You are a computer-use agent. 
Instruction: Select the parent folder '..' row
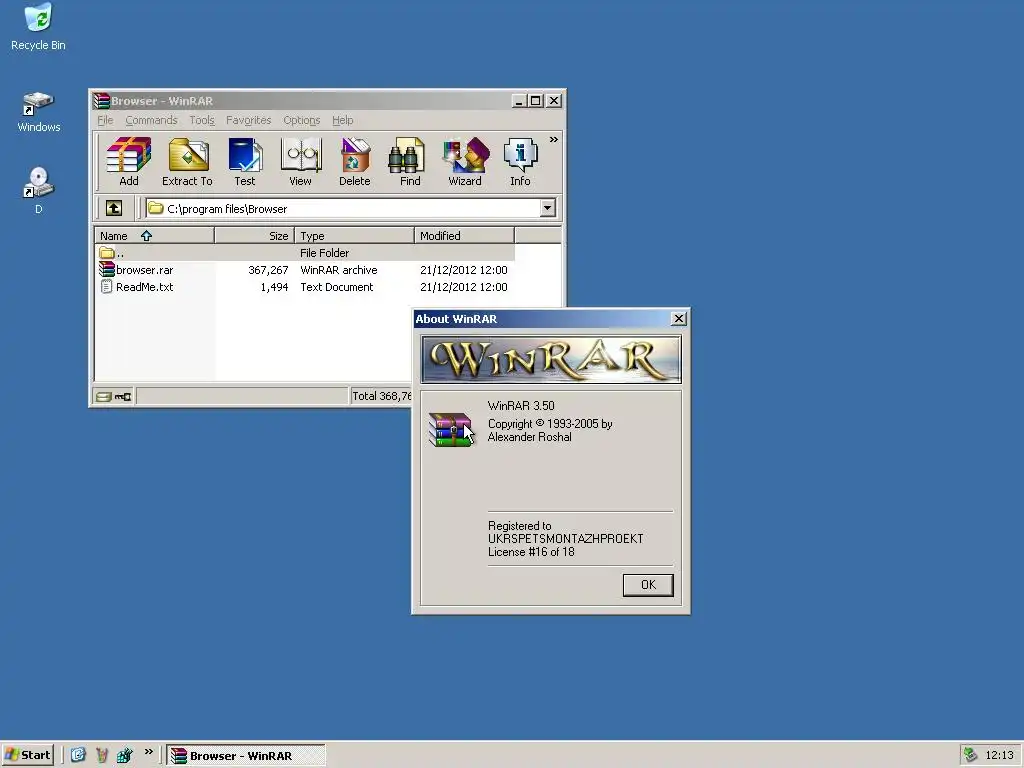point(305,253)
